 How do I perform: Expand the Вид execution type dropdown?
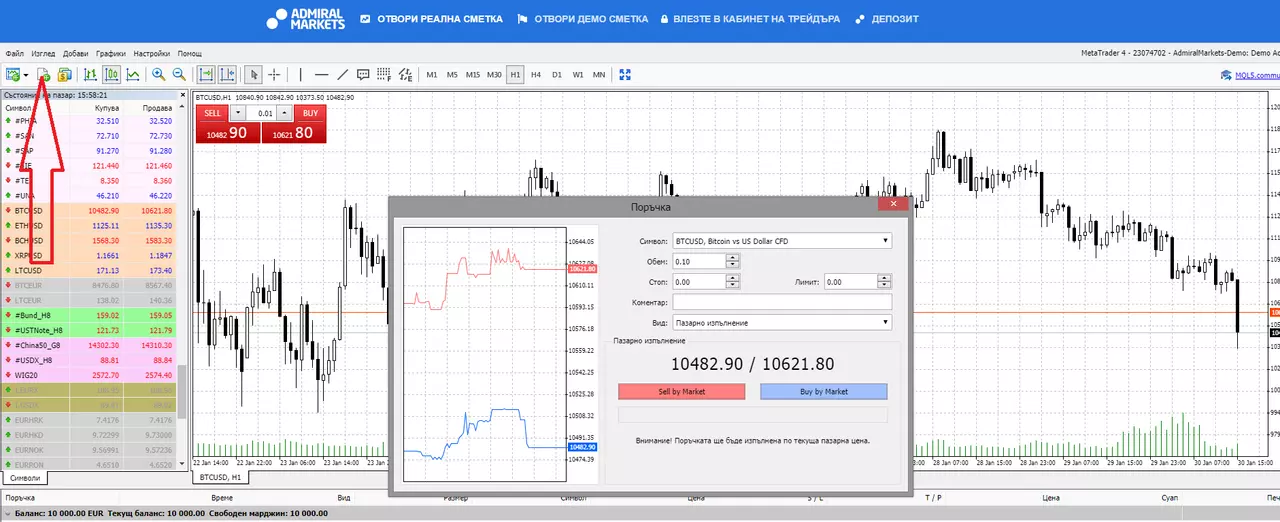tap(782, 323)
